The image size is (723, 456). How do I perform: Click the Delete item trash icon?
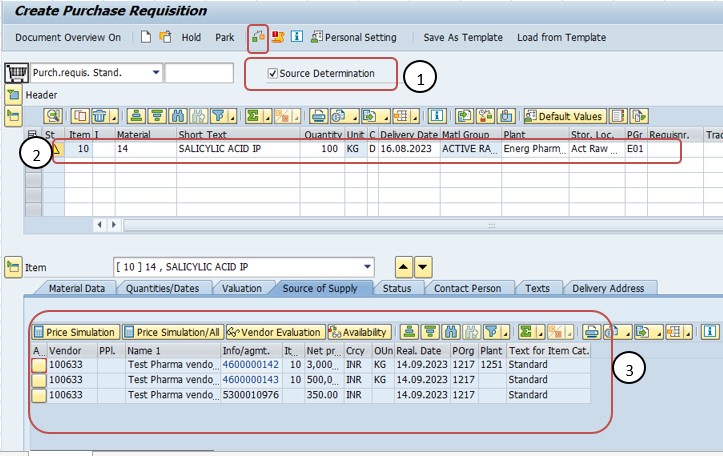click(x=100, y=116)
